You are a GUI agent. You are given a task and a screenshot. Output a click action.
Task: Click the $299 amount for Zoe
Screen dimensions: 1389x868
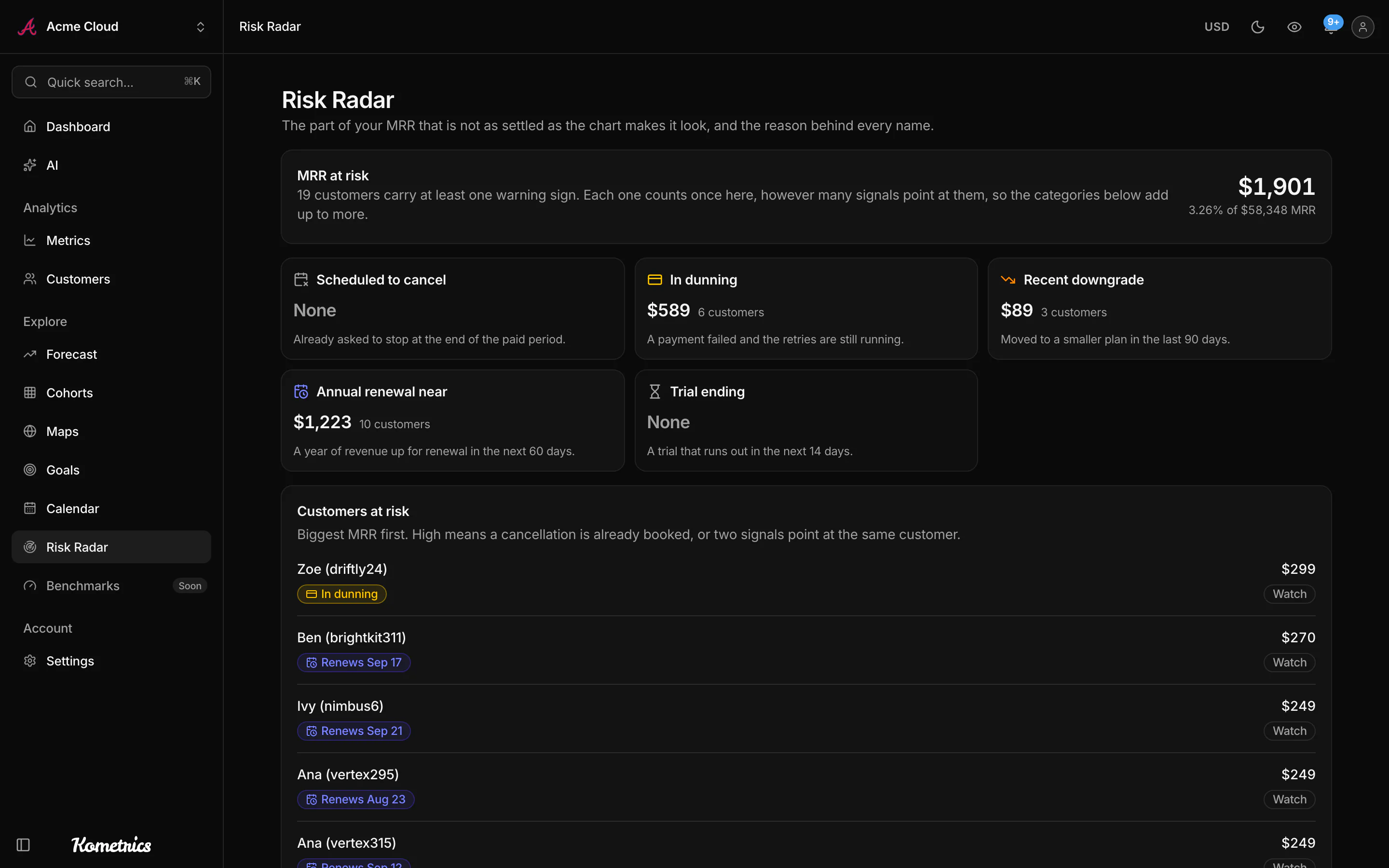[x=1298, y=569]
